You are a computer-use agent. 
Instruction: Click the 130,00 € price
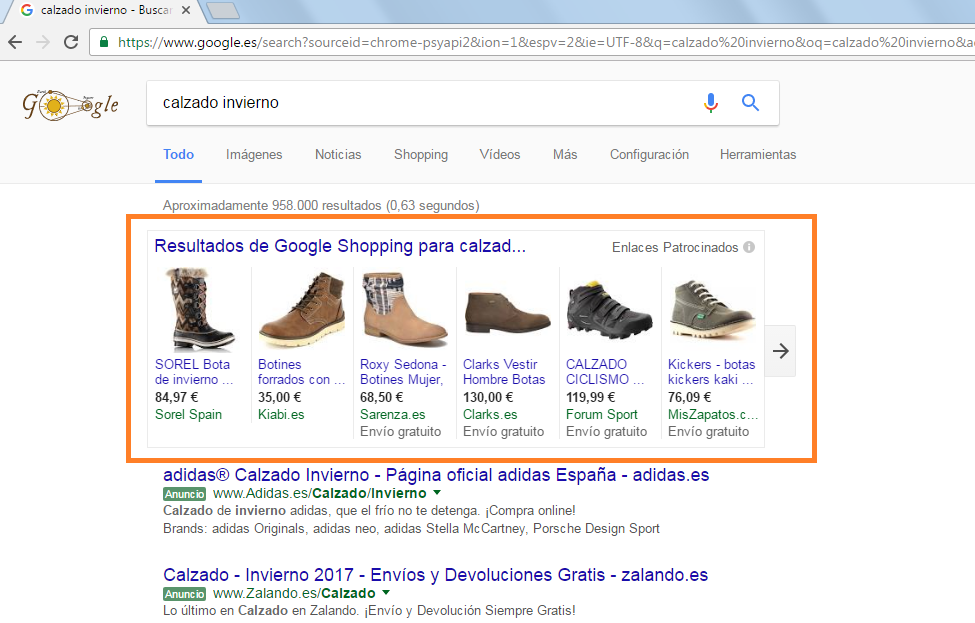488,397
